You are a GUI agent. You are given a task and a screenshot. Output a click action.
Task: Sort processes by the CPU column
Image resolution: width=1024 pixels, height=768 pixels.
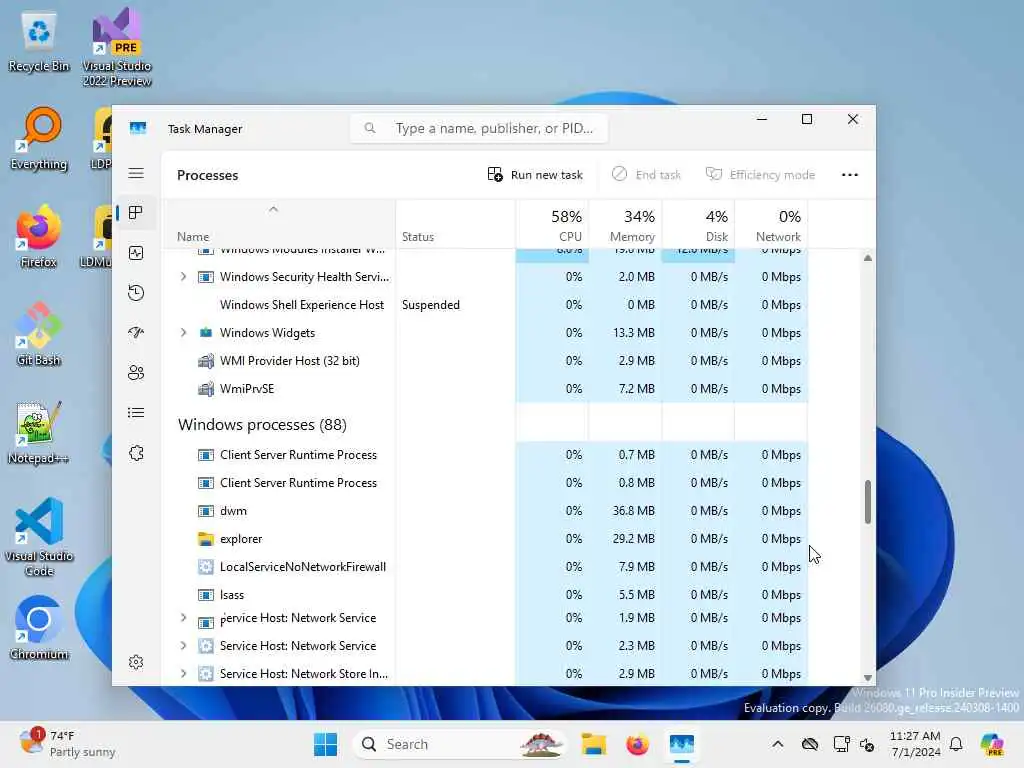point(552,224)
